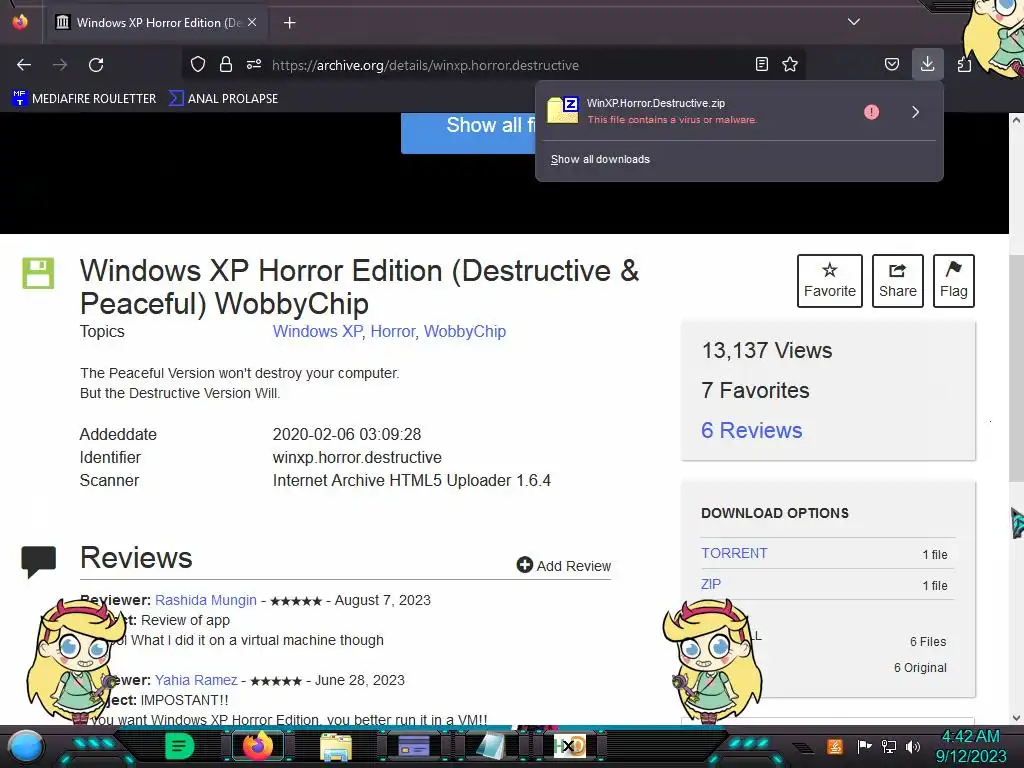Image resolution: width=1024 pixels, height=768 pixels.
Task: Switch to Firefox in the taskbar
Action: pos(258,746)
